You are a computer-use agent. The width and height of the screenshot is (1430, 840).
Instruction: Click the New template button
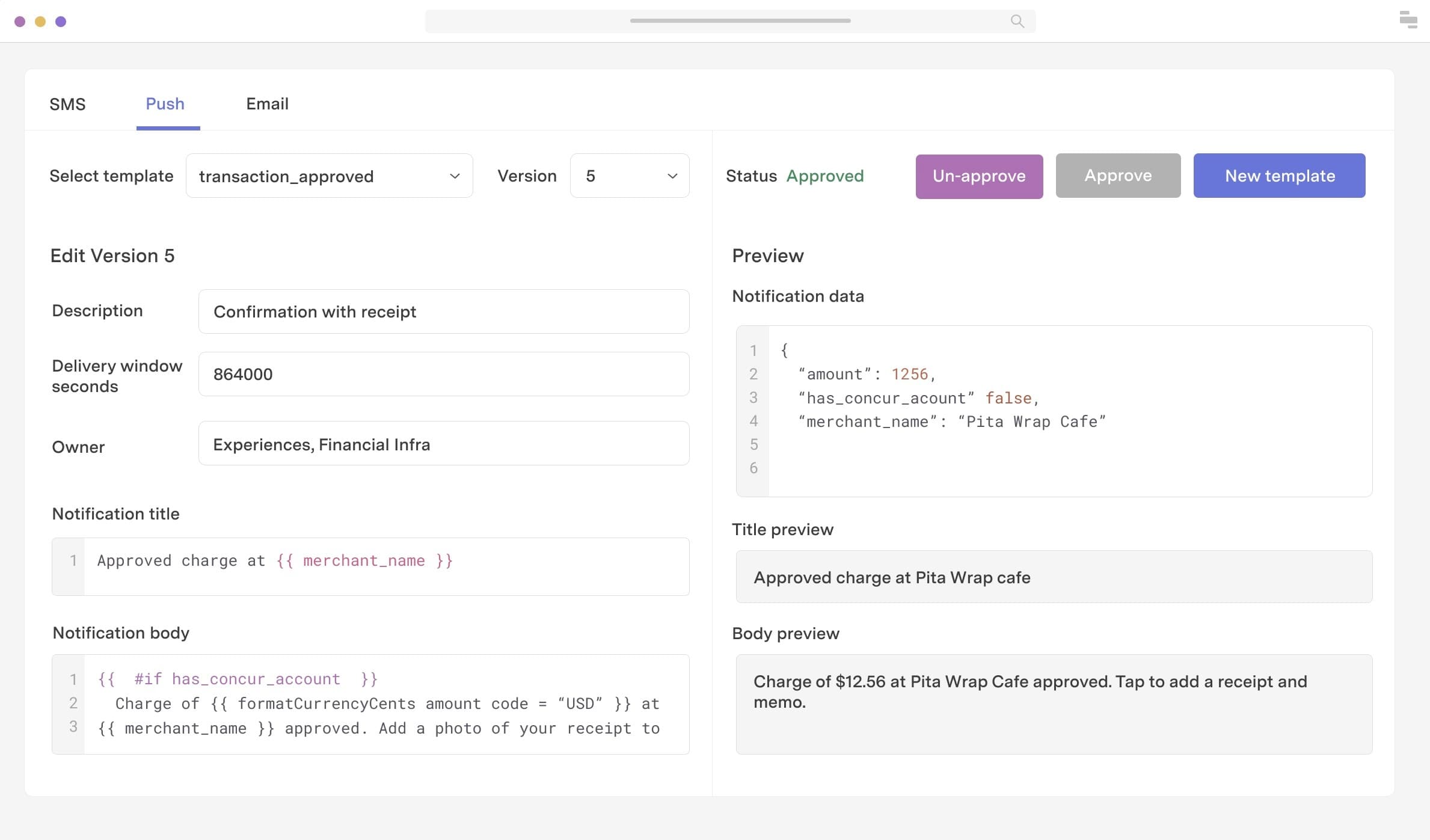(1279, 176)
